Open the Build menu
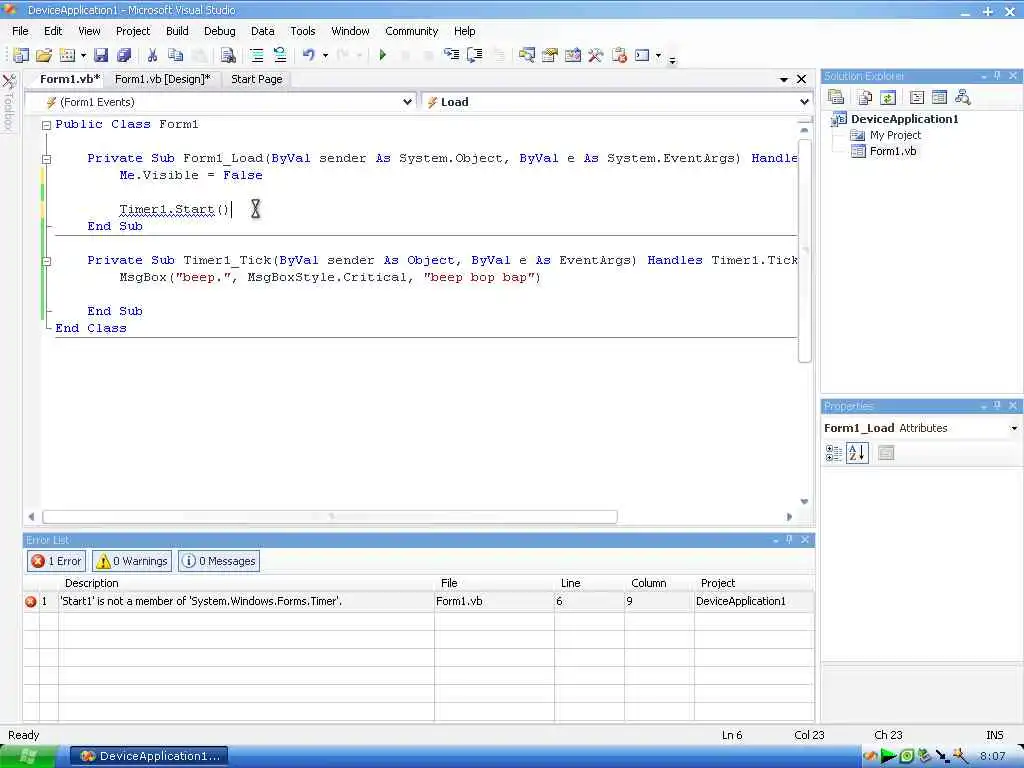Image resolution: width=1024 pixels, height=768 pixels. [177, 31]
